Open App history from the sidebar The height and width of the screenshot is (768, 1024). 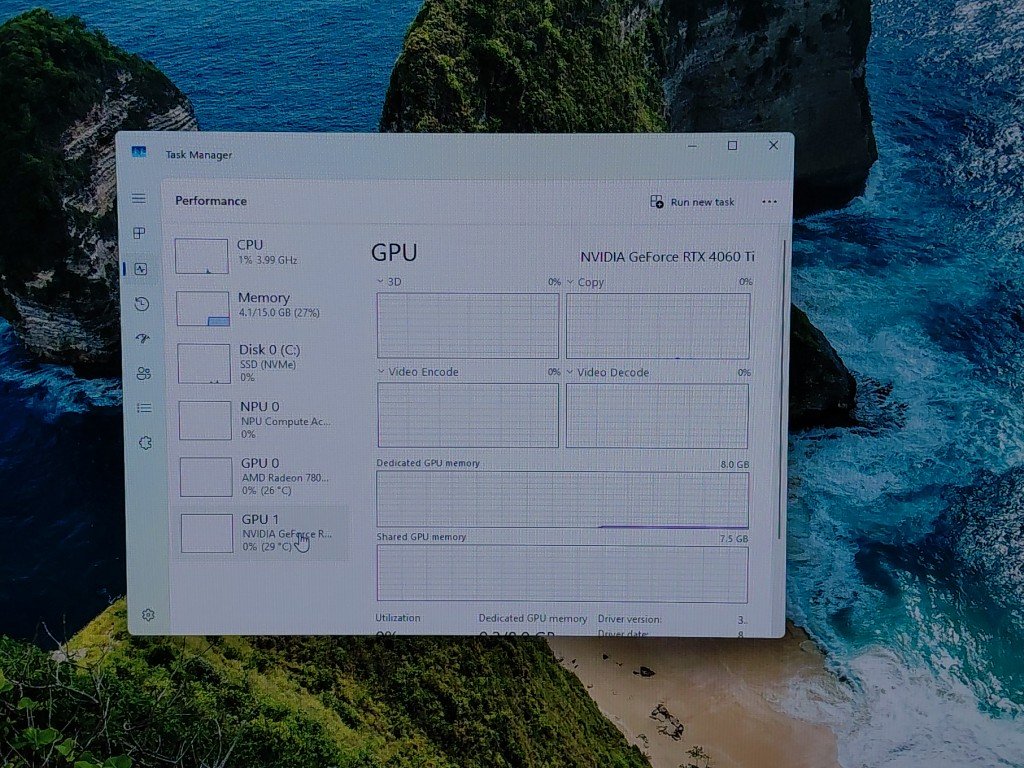coord(142,304)
